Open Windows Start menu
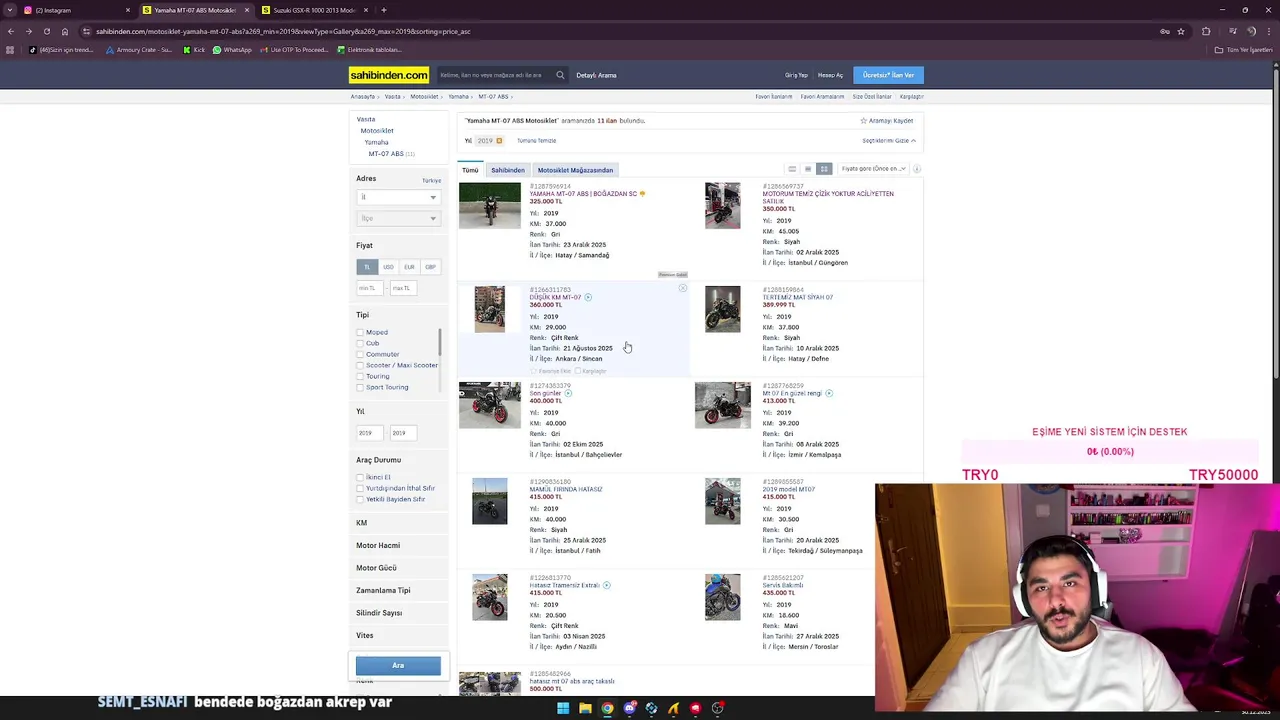The image size is (1280, 720). [563, 709]
